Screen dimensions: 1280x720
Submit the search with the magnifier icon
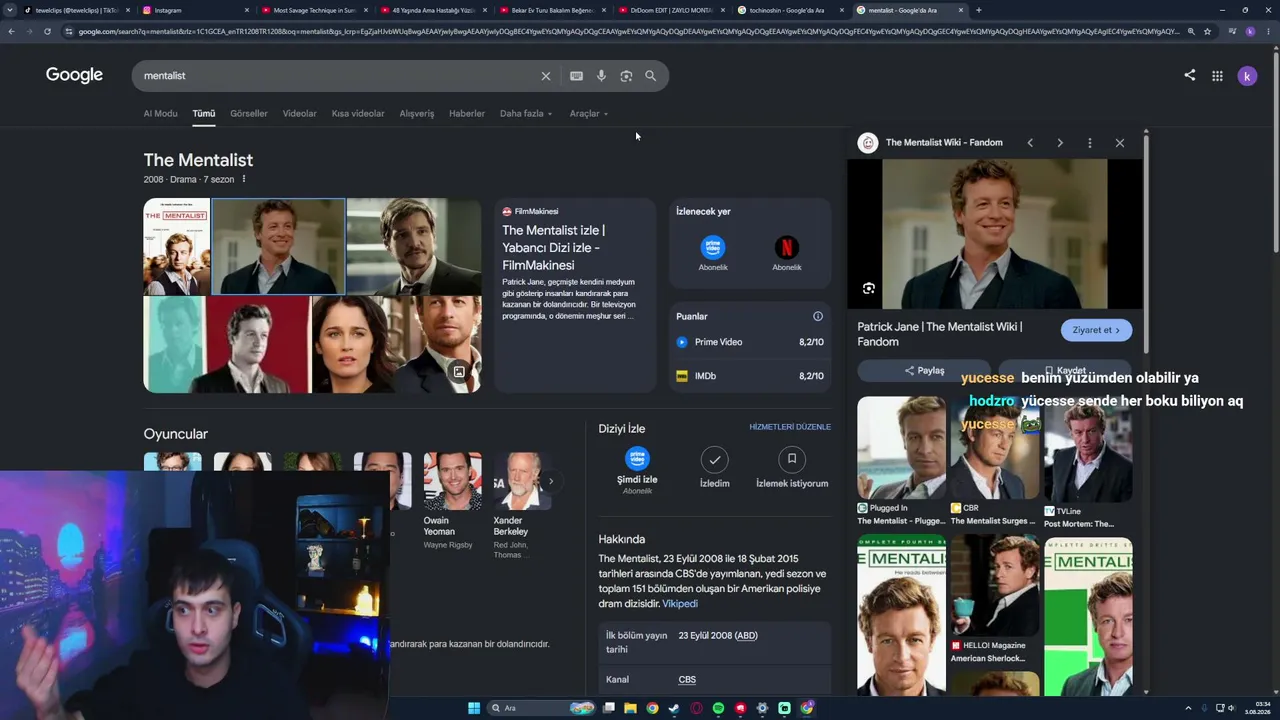tap(651, 76)
